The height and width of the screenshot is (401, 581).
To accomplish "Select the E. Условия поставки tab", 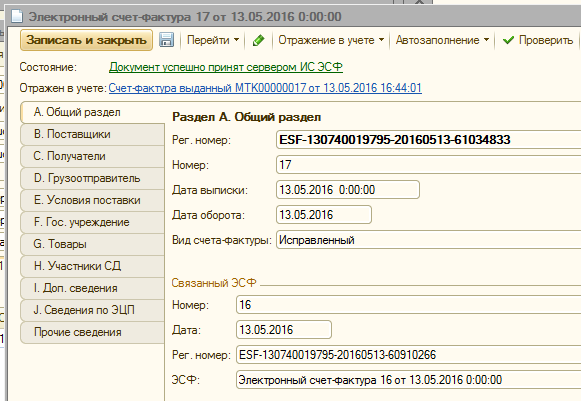I will pyautogui.click(x=93, y=200).
